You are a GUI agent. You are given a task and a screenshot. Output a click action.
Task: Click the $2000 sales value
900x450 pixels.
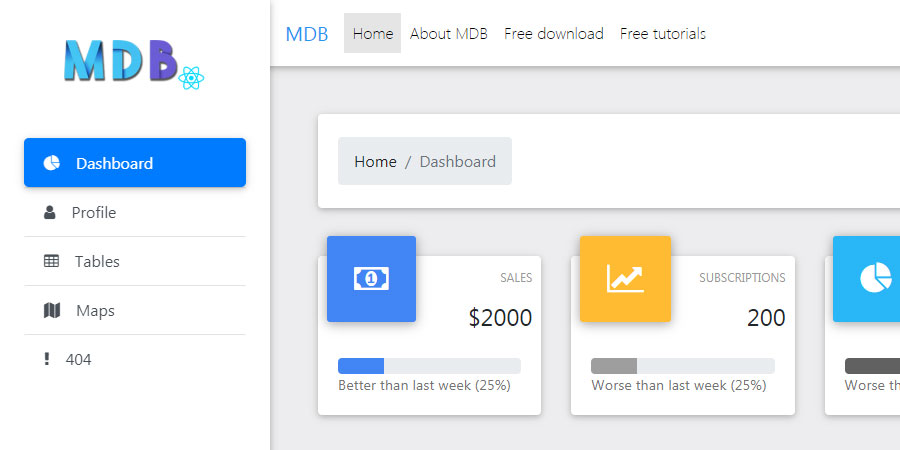pos(501,317)
